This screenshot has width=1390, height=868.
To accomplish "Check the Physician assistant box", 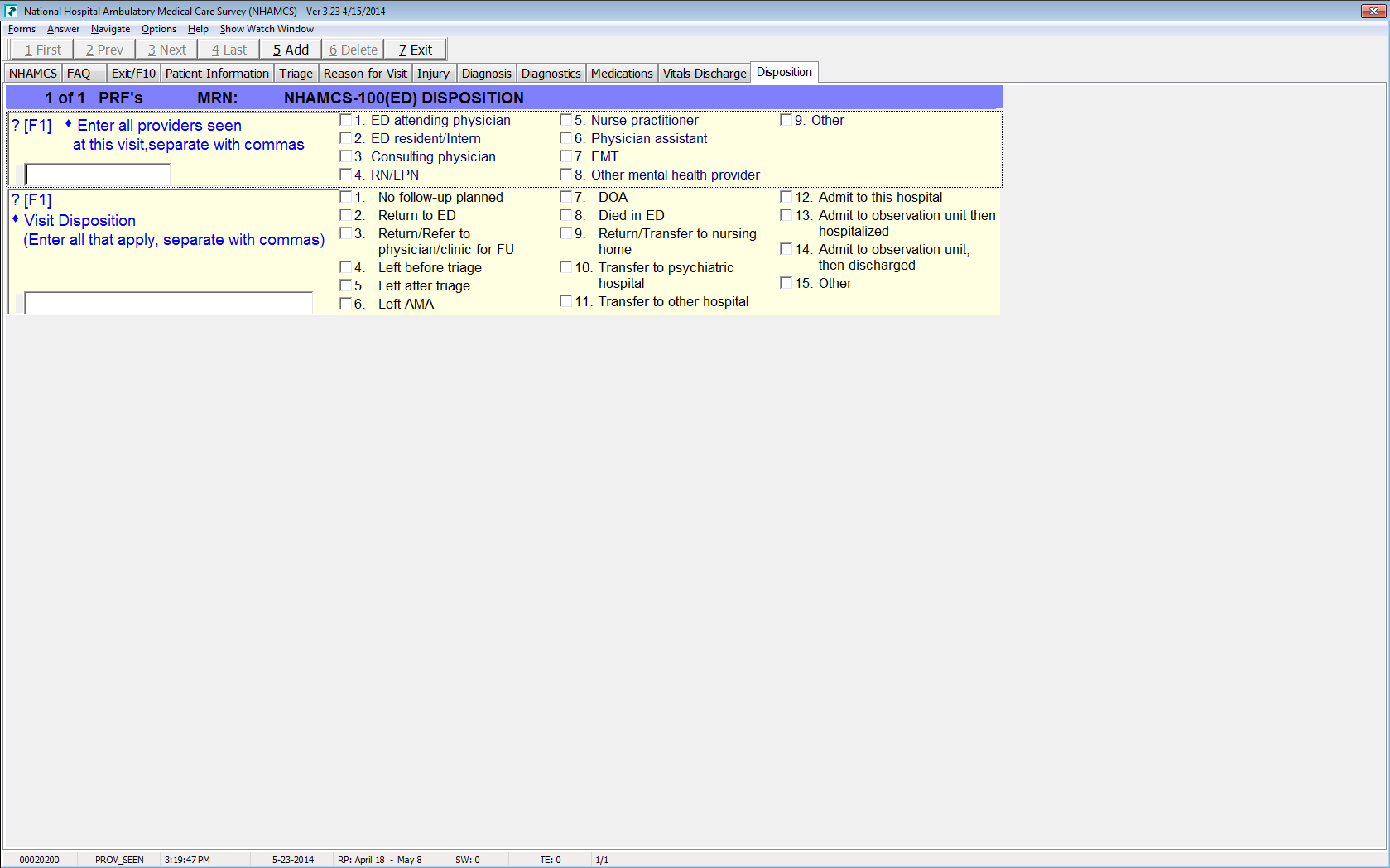I will 566,138.
